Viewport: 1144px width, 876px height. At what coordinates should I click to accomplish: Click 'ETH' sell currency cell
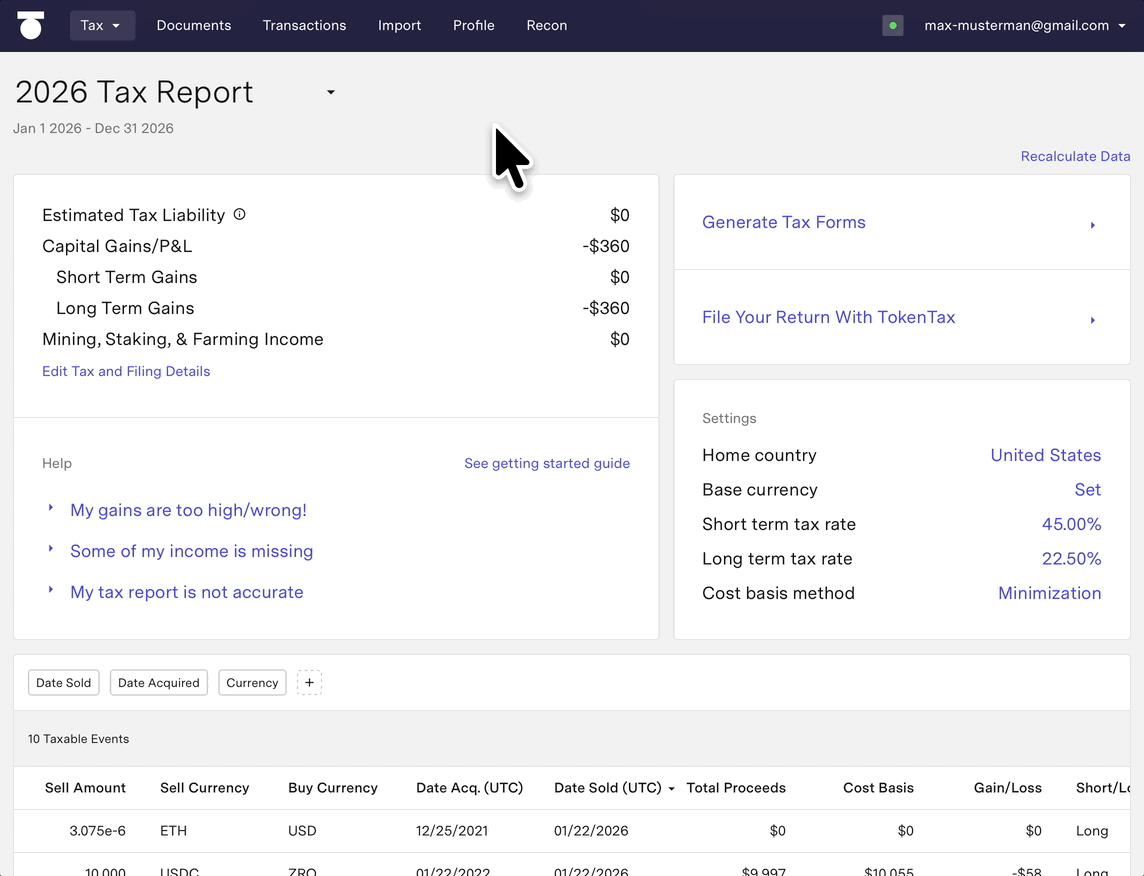[174, 831]
